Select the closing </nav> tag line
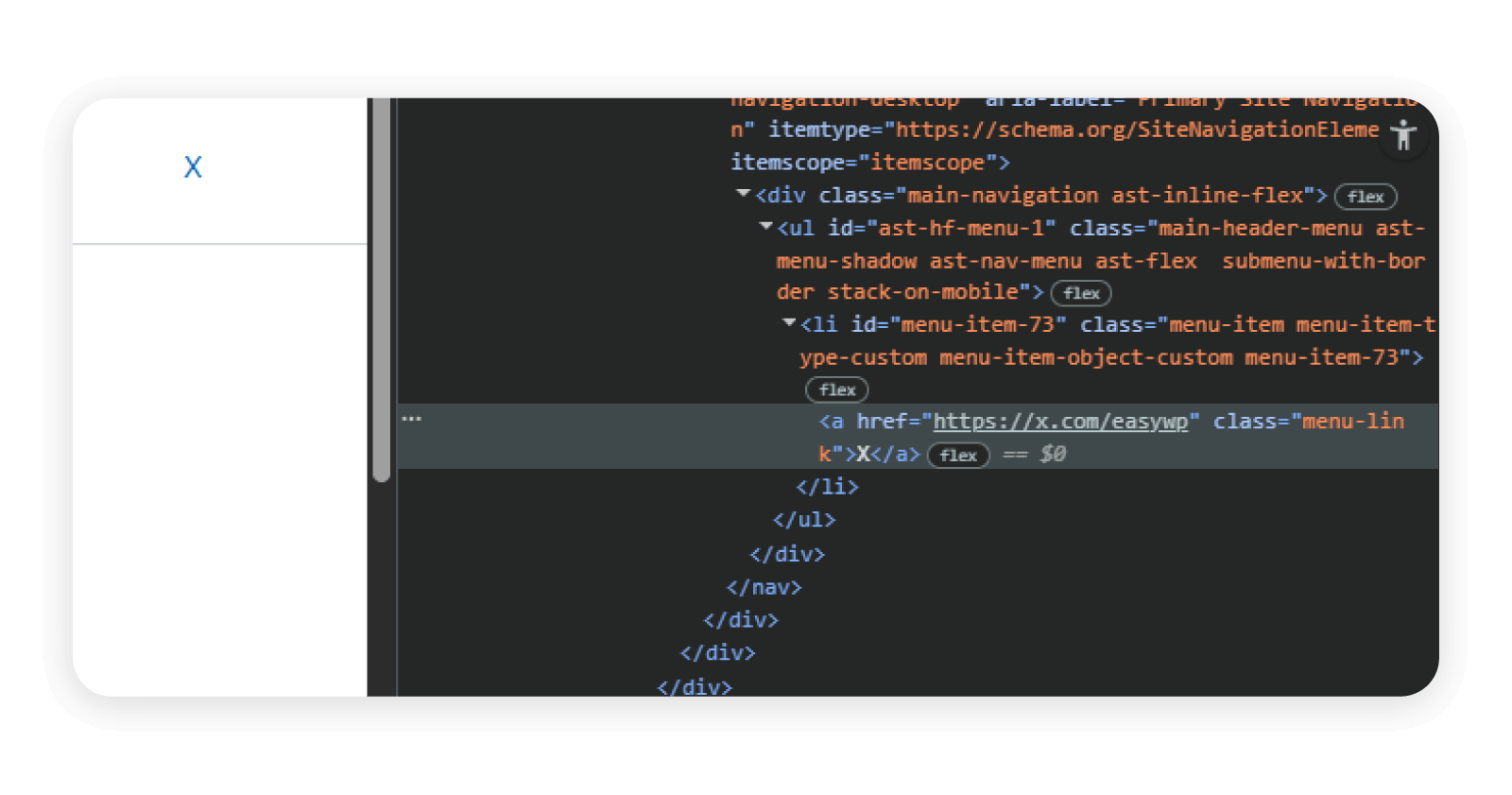 764,587
